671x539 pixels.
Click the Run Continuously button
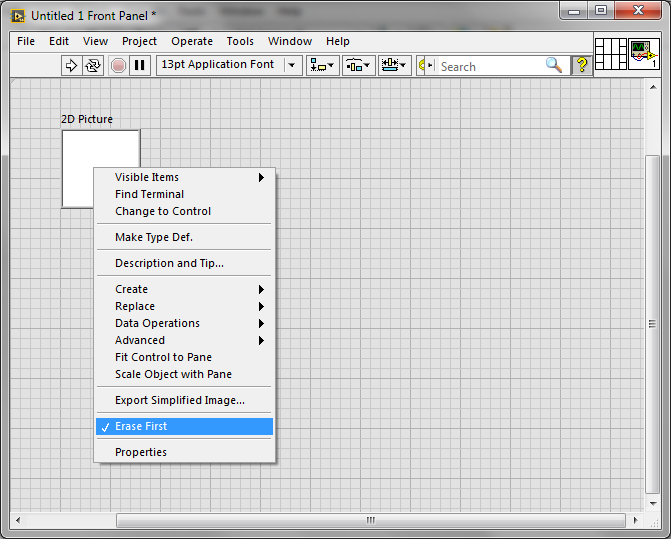pos(93,65)
